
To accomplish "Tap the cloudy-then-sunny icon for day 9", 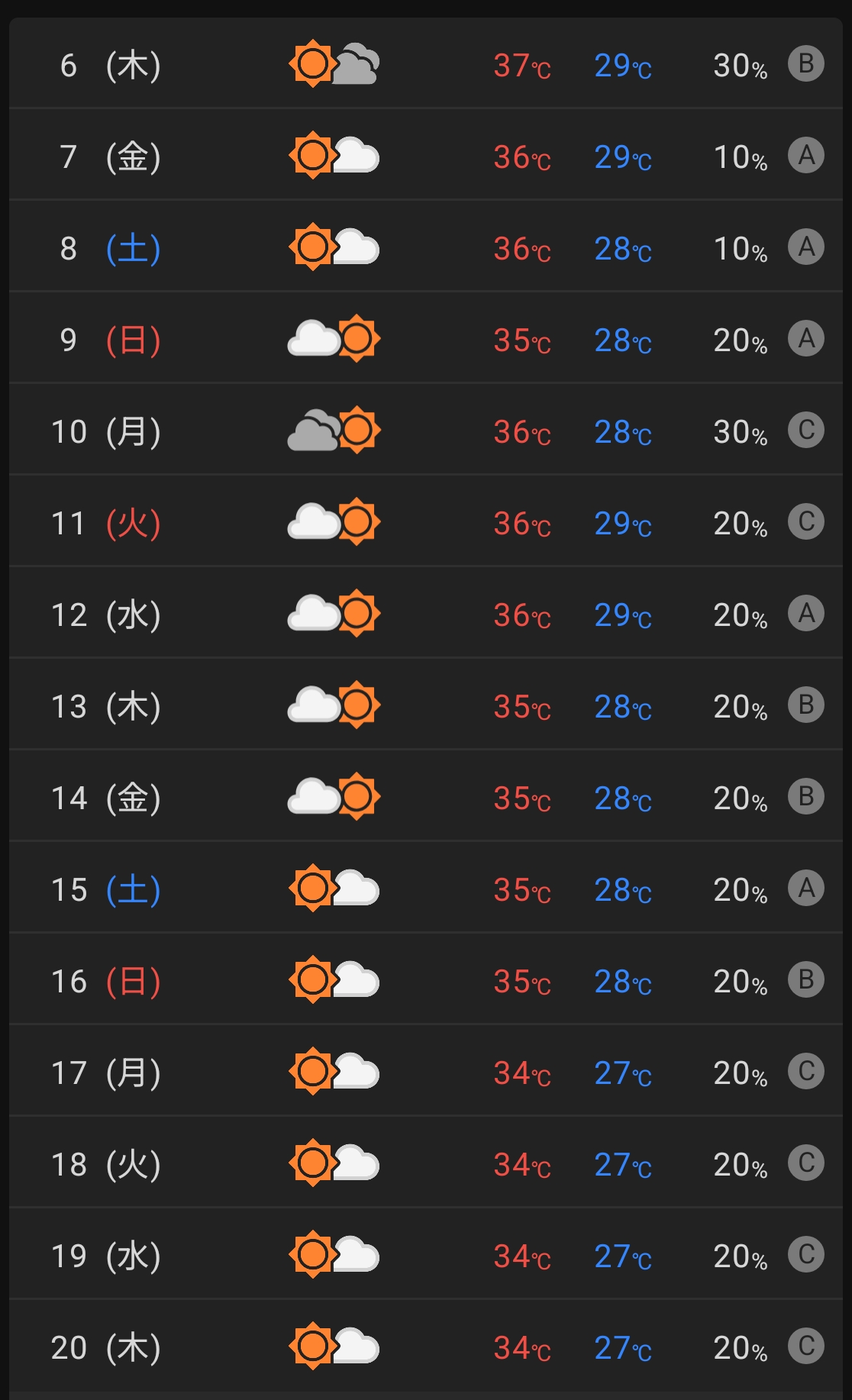I will [334, 339].
